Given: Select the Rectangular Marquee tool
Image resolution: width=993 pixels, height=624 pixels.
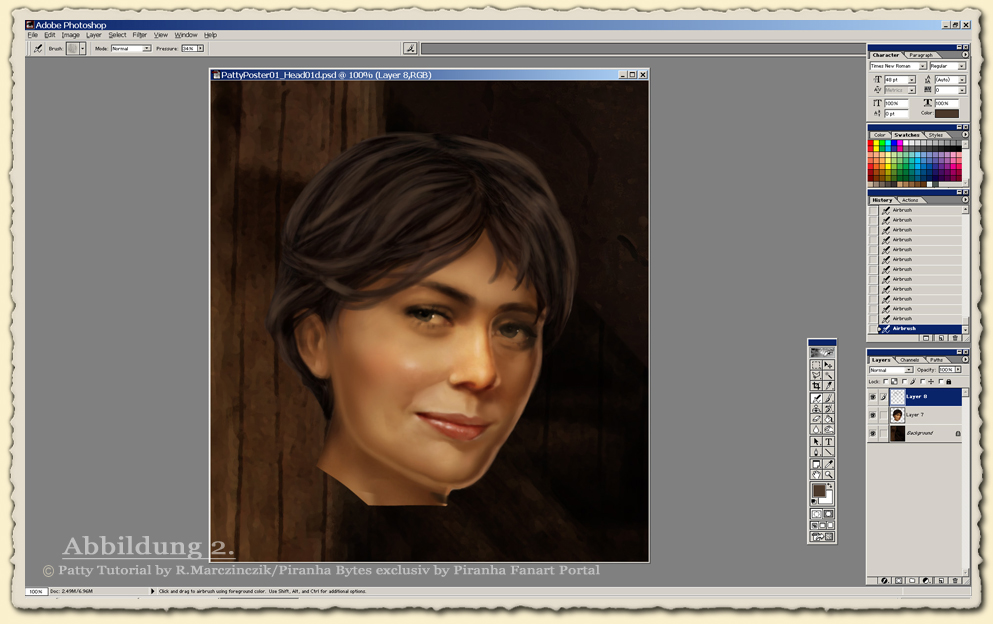Looking at the screenshot, I should point(816,365).
